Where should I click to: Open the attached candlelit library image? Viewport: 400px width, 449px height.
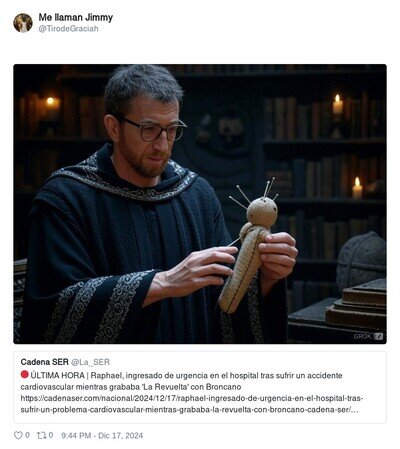click(200, 204)
